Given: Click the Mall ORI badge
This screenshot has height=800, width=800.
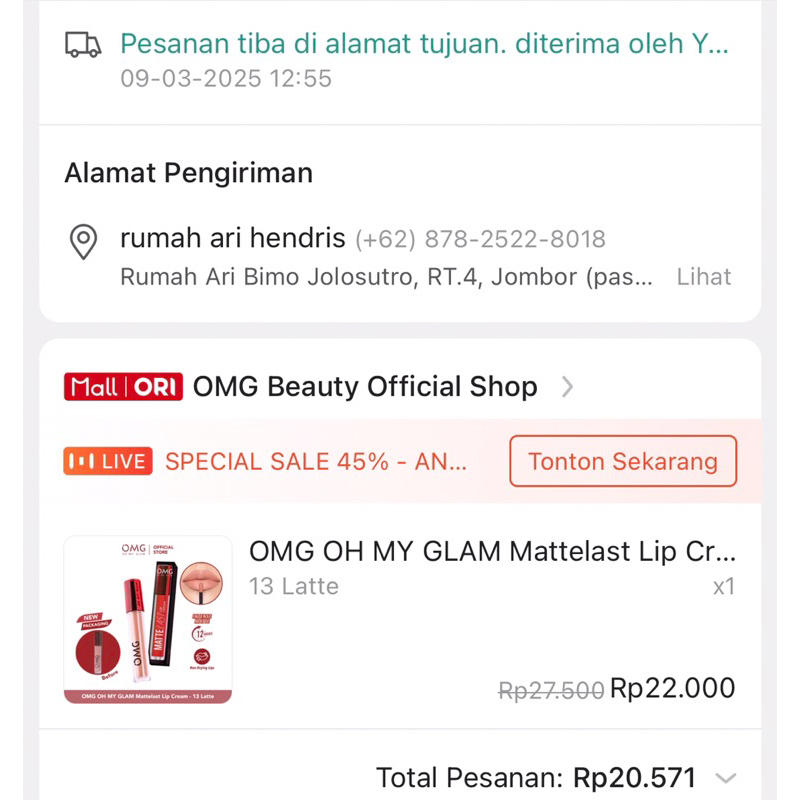Looking at the screenshot, I should pos(123,387).
